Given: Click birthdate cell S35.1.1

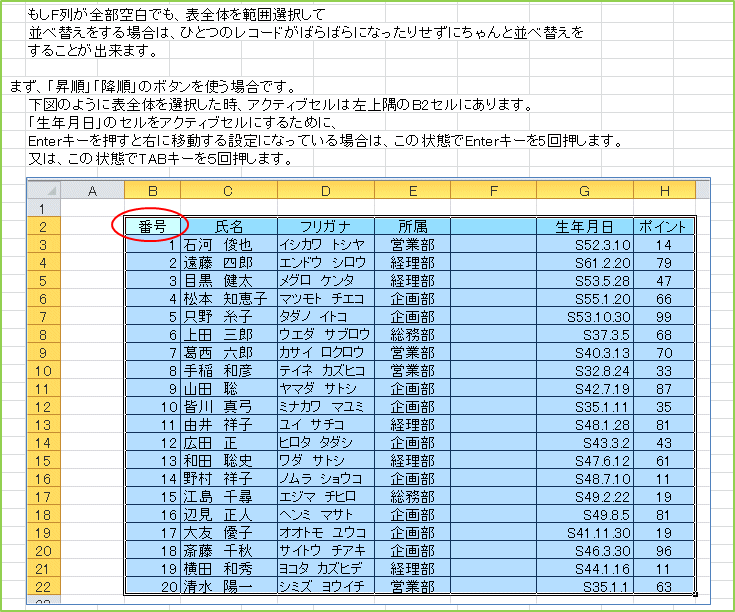Looking at the screenshot, I should [x=585, y=586].
